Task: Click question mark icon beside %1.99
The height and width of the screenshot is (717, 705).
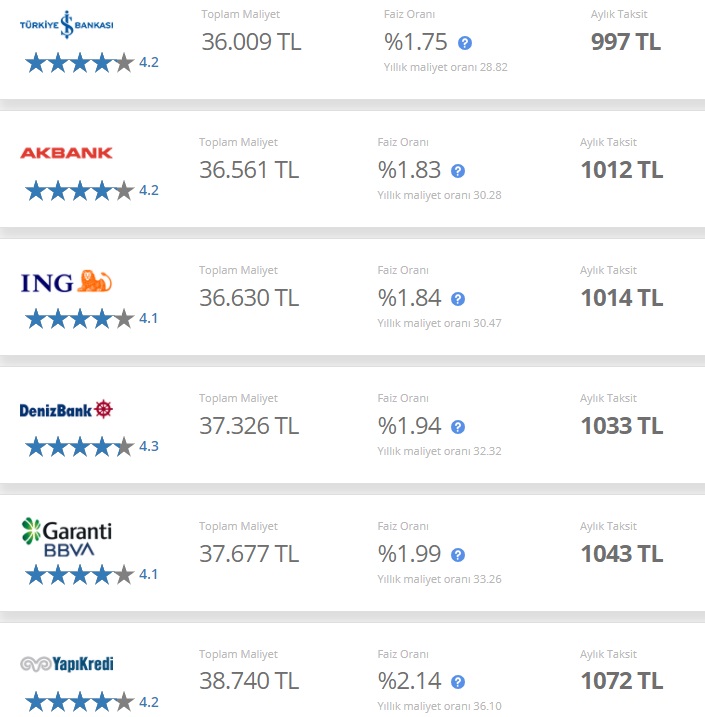Action: (458, 555)
